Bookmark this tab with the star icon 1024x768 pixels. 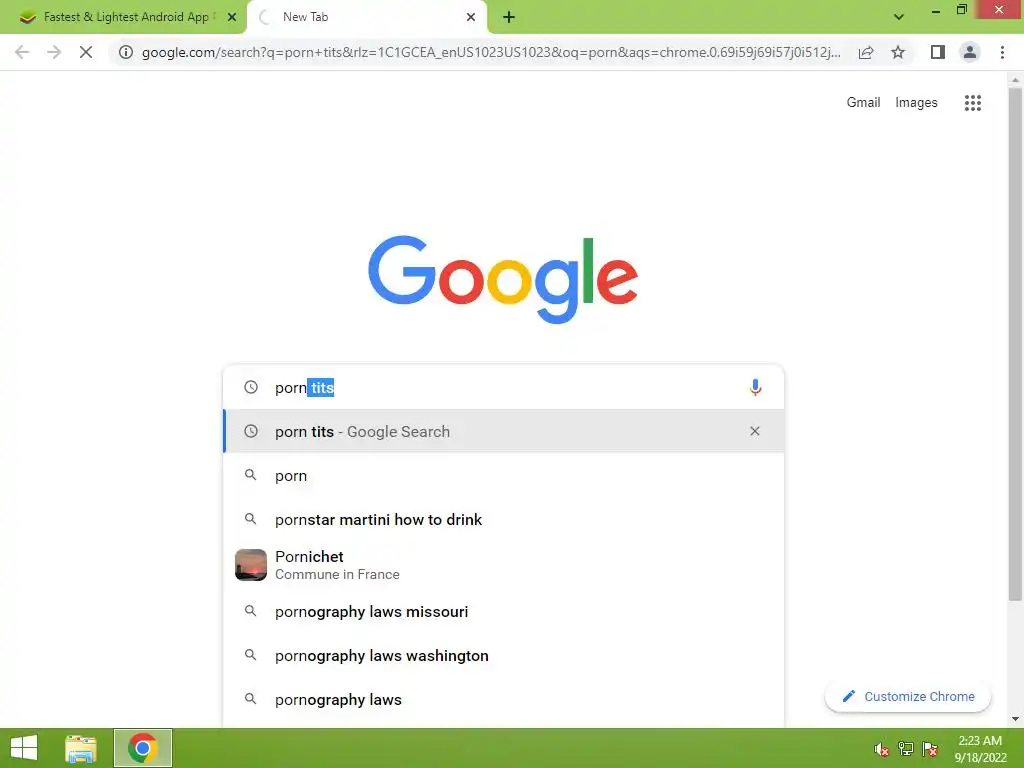tap(898, 52)
